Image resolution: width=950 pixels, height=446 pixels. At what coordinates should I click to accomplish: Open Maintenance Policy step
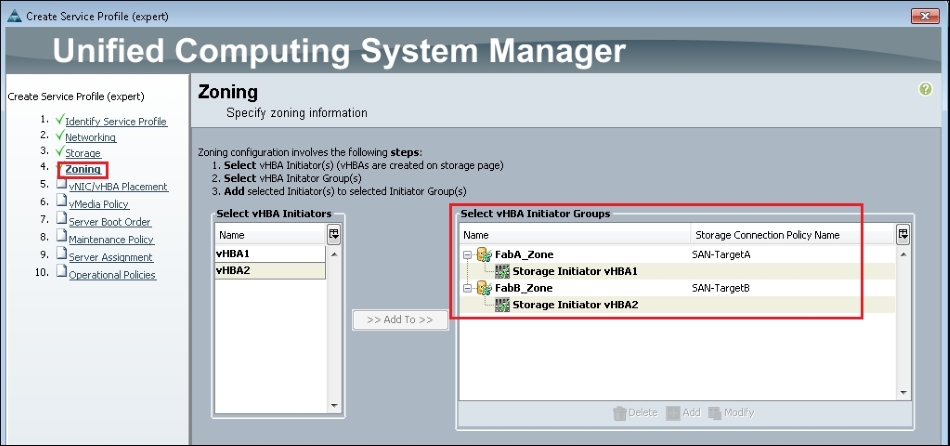[111, 240]
